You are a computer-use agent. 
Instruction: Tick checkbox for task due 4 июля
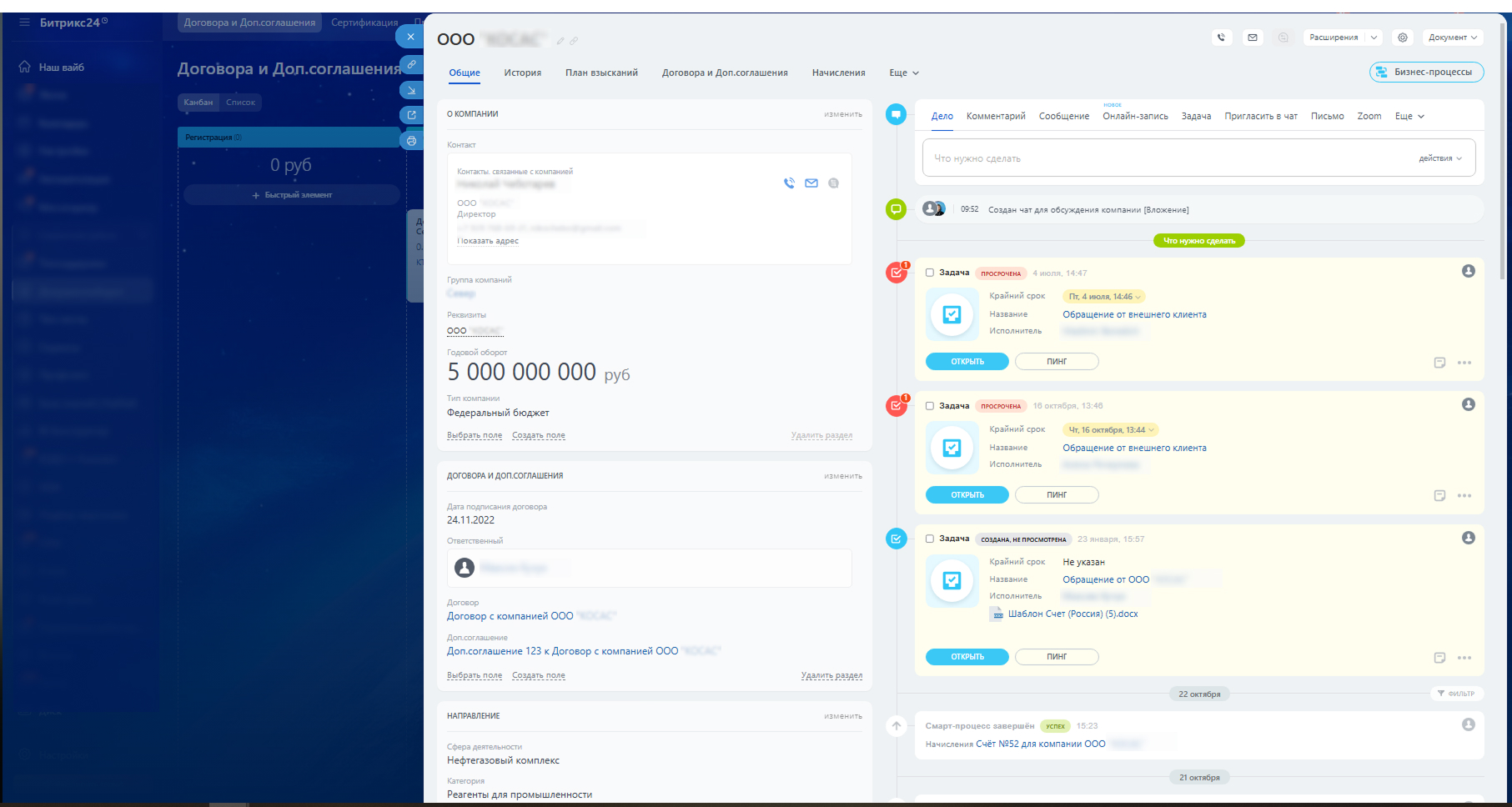point(930,273)
